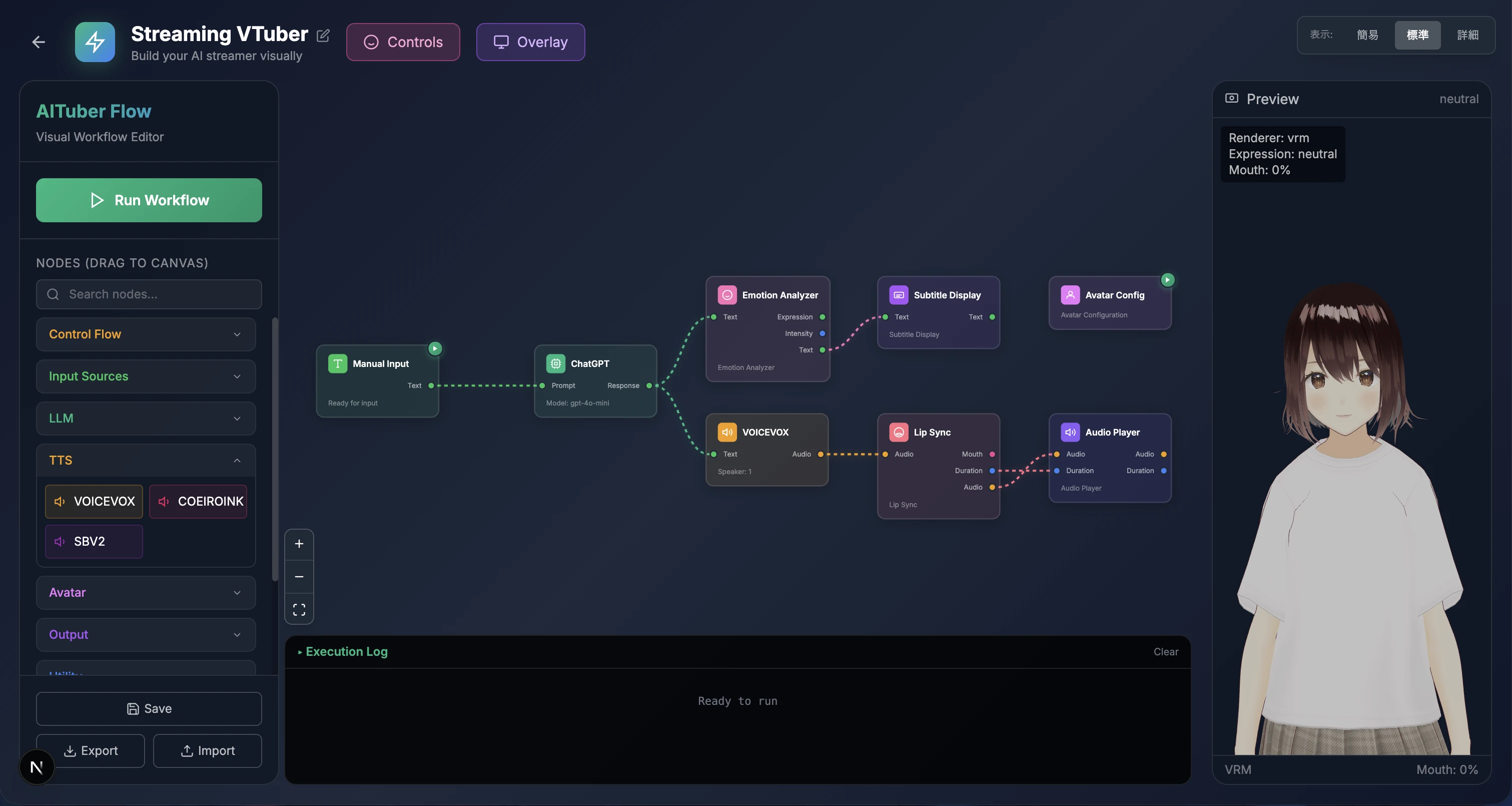Expand the Avatar node category
The image size is (1512, 806).
tap(146, 593)
